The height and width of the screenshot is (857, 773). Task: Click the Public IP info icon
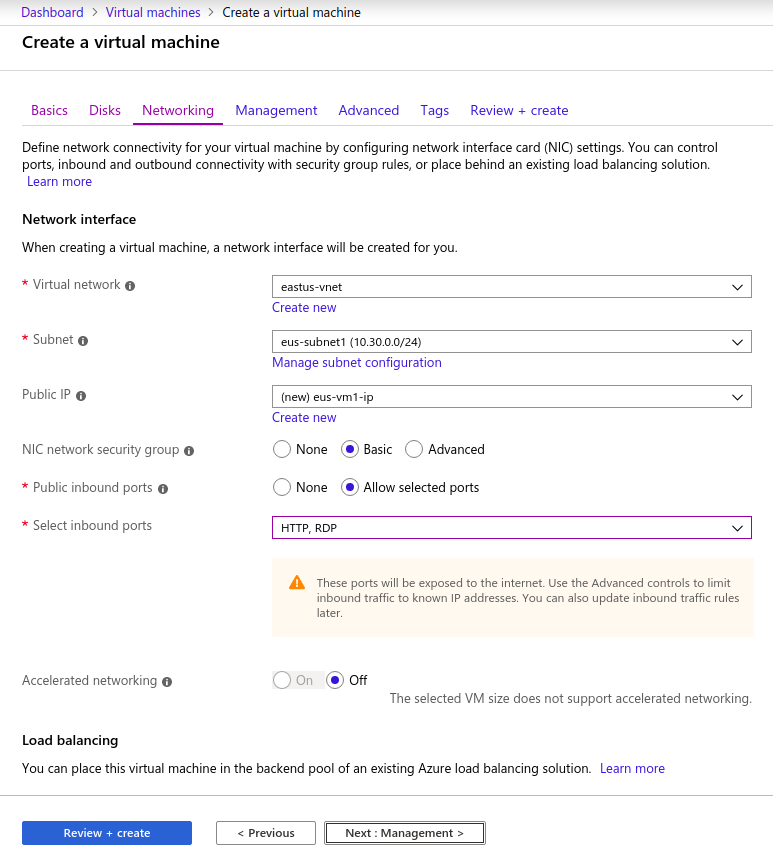point(81,396)
